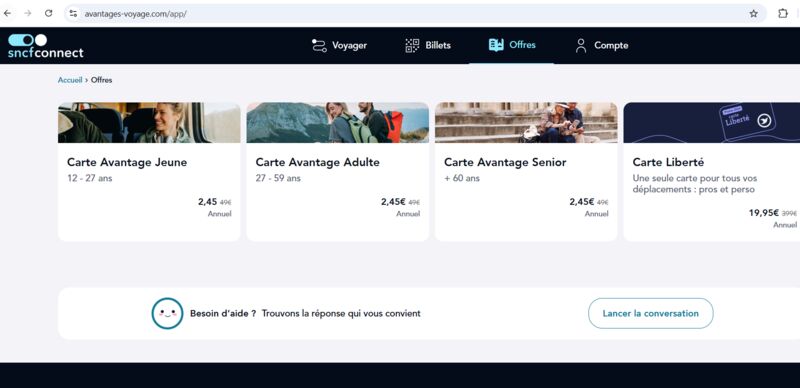Open the Carte Avantage Senior photo
Screen dimensions: 800x388
(526, 123)
